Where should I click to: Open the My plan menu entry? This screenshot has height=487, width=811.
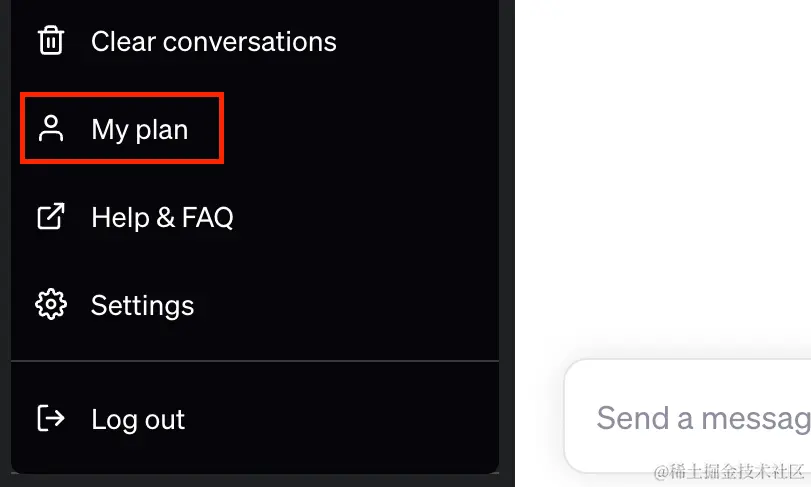tap(255, 129)
